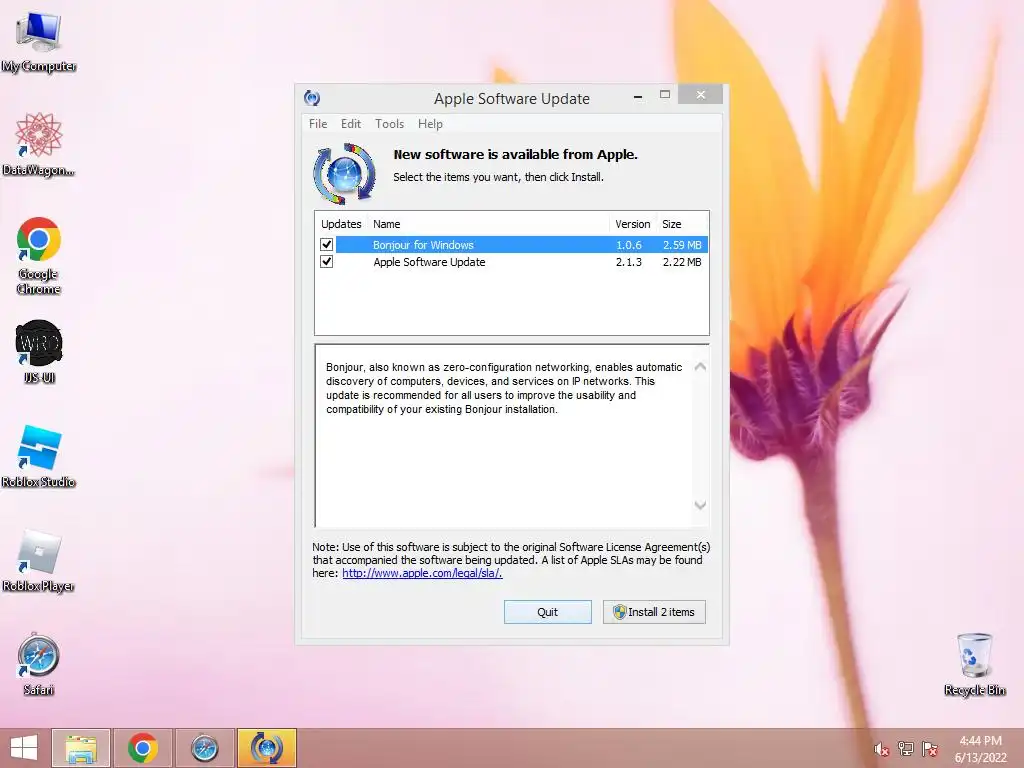Select the Bonjour for Windows row
Viewport: 1024px width, 768px height.
pyautogui.click(x=511, y=245)
